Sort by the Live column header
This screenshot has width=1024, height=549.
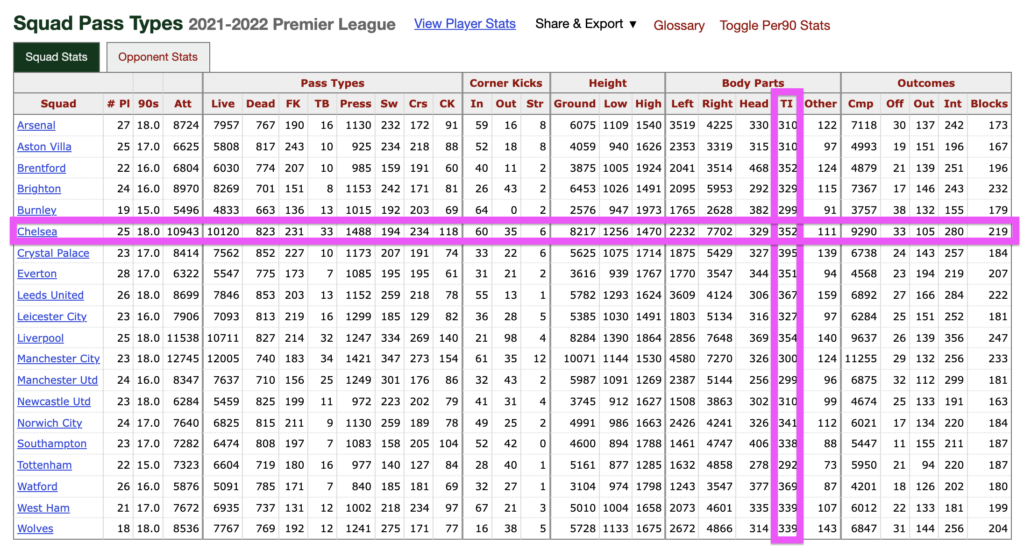(x=223, y=104)
